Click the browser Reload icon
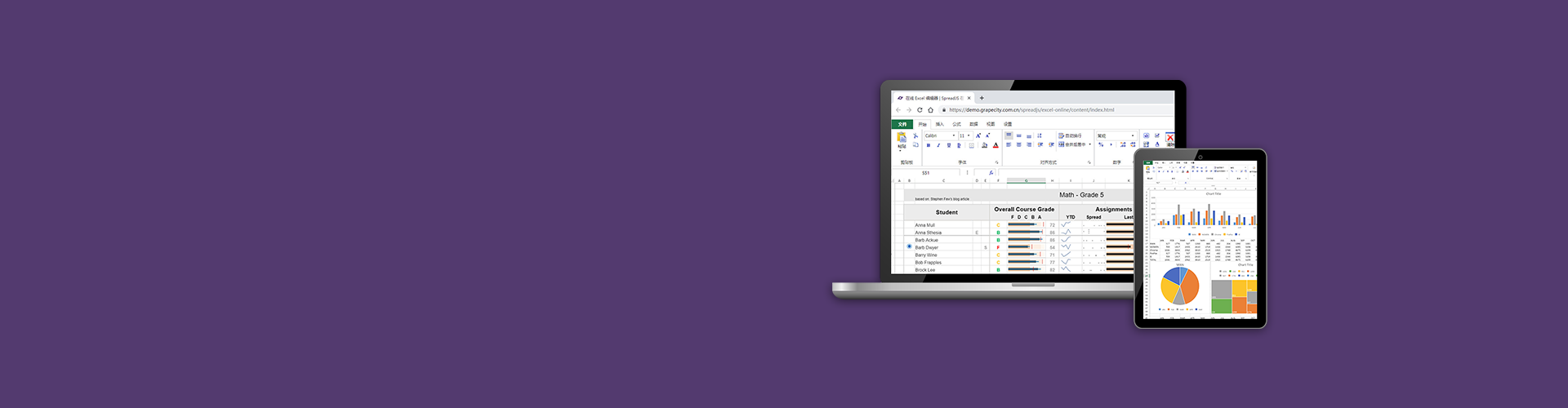Image resolution: width=1568 pixels, height=408 pixels. click(x=920, y=110)
